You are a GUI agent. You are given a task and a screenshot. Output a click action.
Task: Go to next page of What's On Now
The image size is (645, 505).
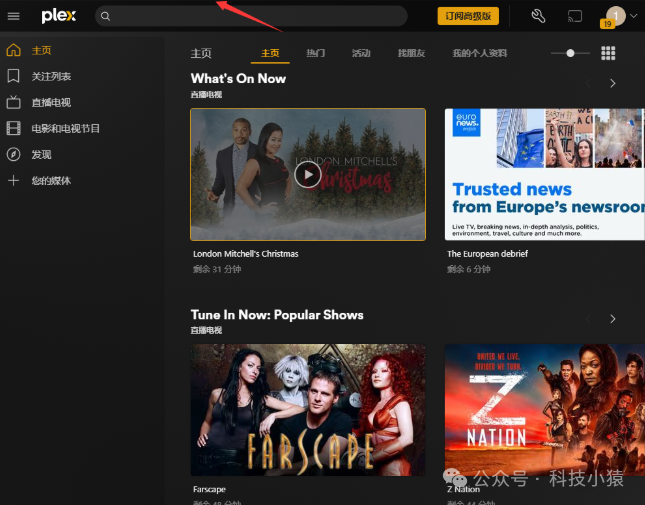point(613,83)
